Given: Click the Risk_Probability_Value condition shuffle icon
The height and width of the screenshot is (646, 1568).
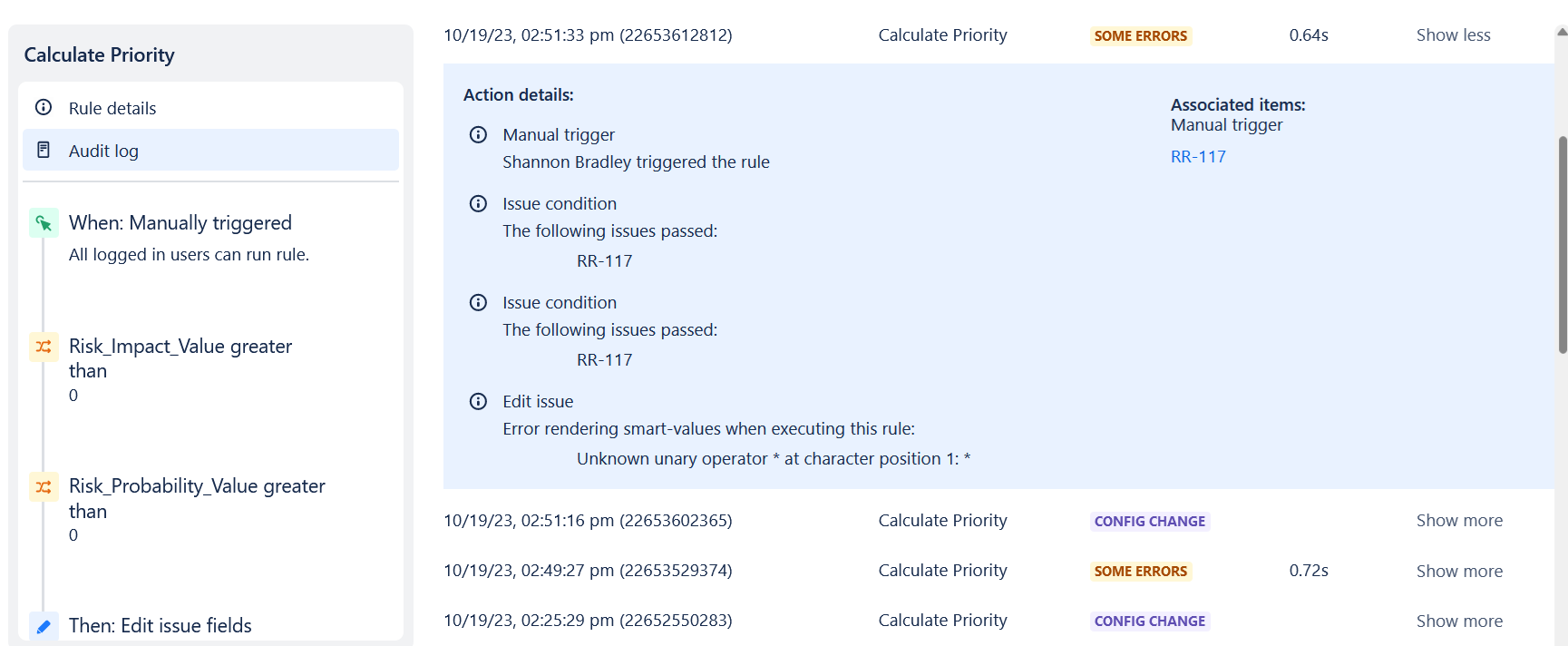Looking at the screenshot, I should (x=44, y=487).
